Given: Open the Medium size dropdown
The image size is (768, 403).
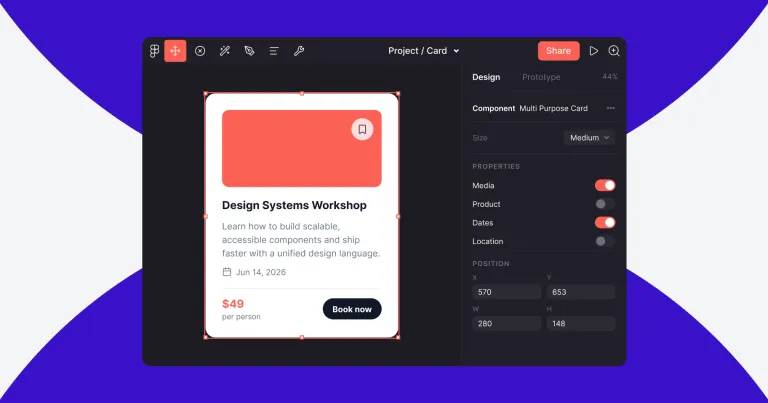Looking at the screenshot, I should 589,138.
